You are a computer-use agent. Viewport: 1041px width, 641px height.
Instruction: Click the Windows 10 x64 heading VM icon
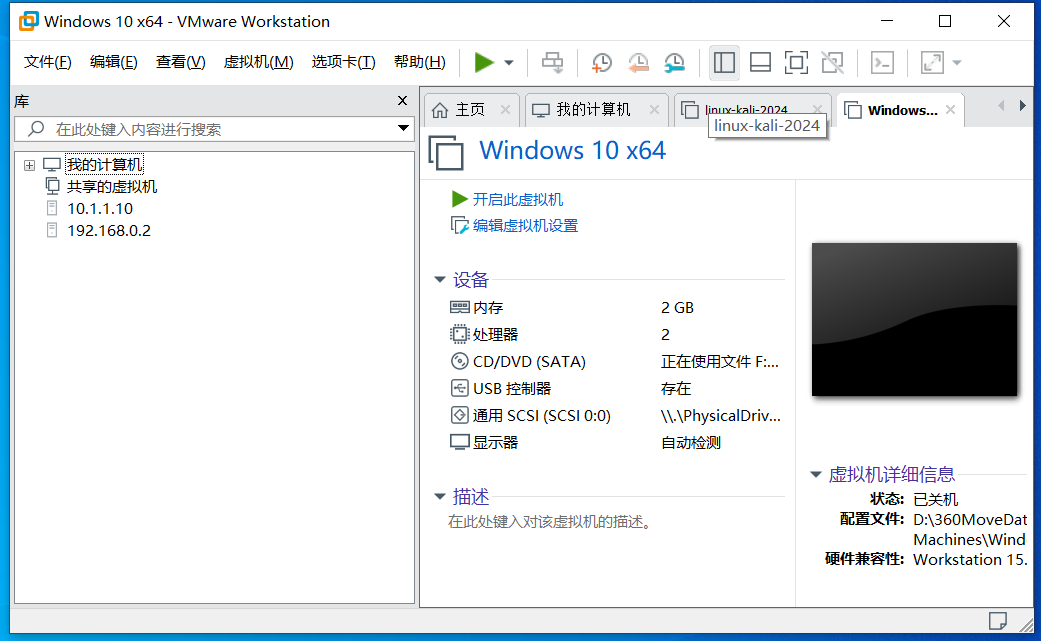click(x=446, y=152)
